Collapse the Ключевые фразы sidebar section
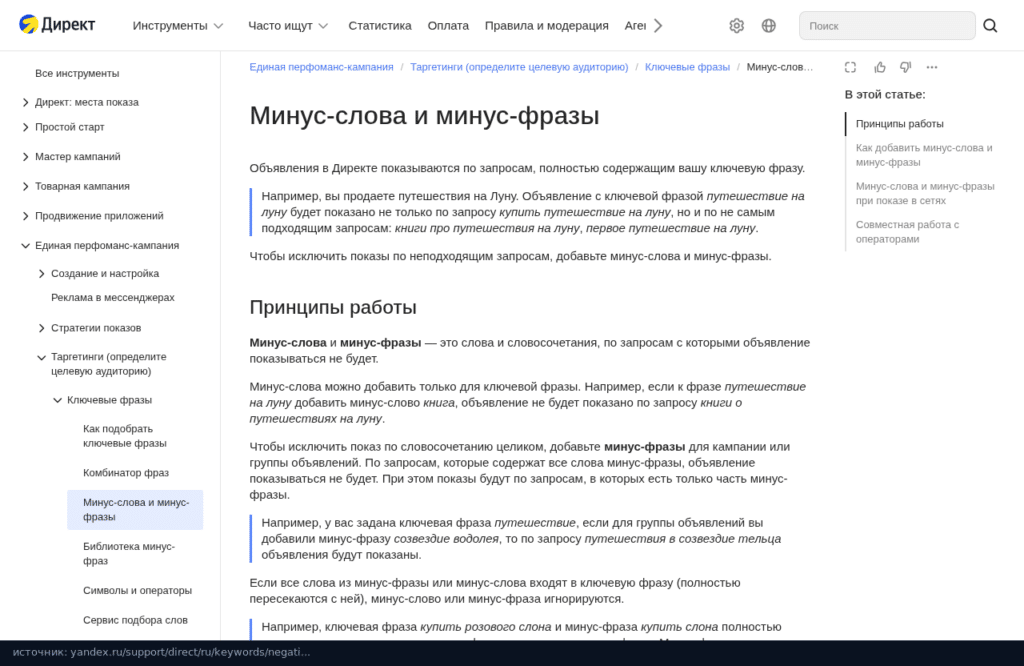Viewport: 1024px width, 666px height. tap(57, 400)
